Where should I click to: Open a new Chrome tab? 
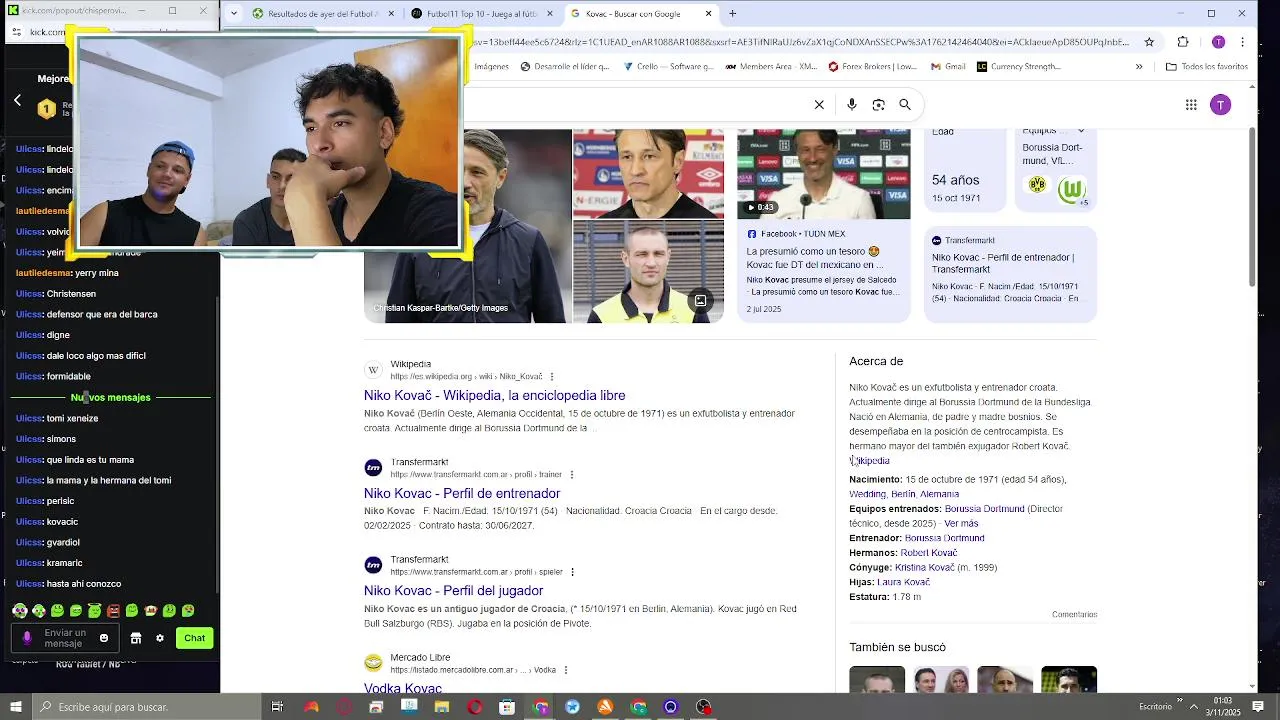pos(732,14)
